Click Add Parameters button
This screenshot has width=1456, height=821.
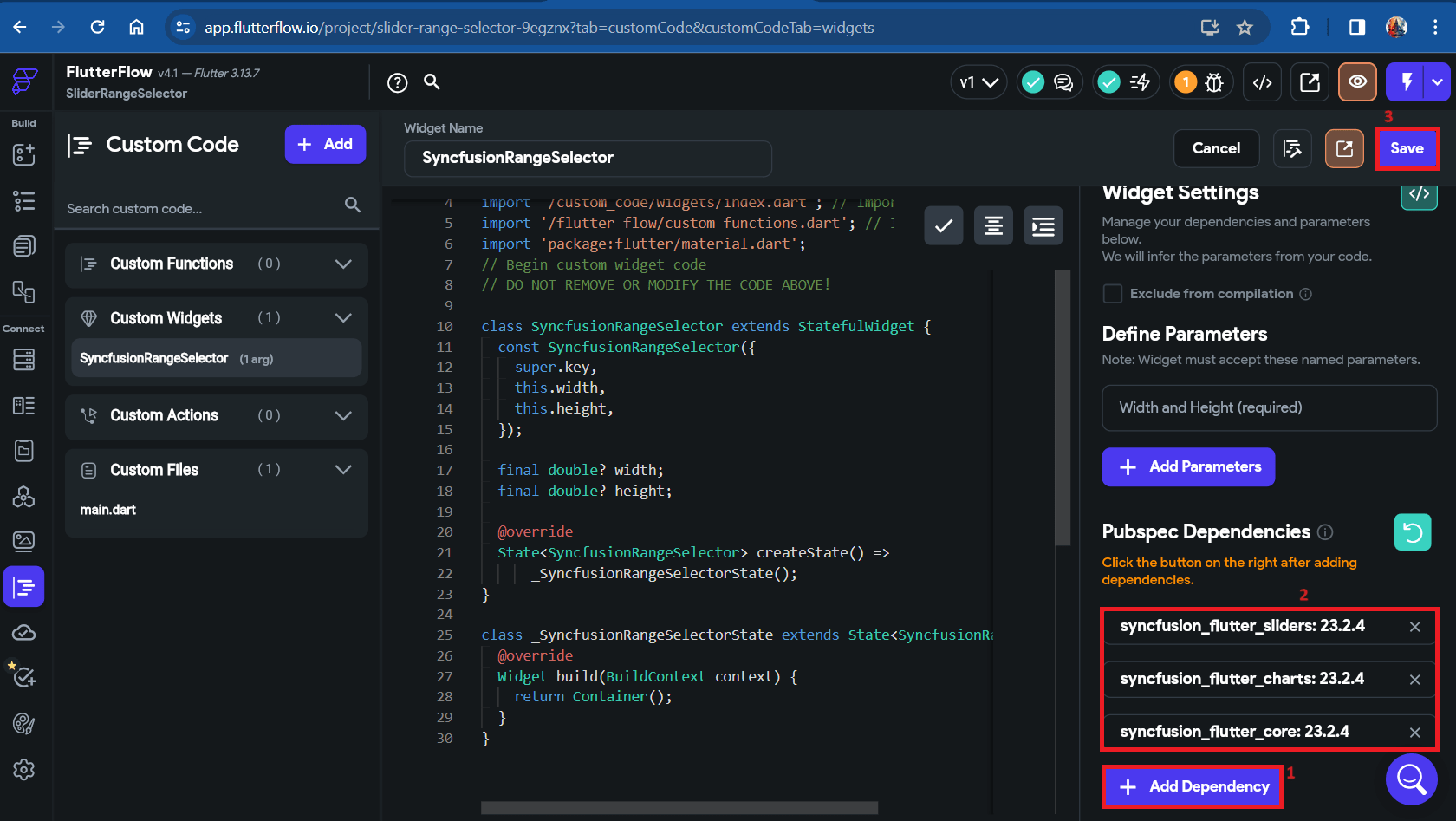(1188, 467)
